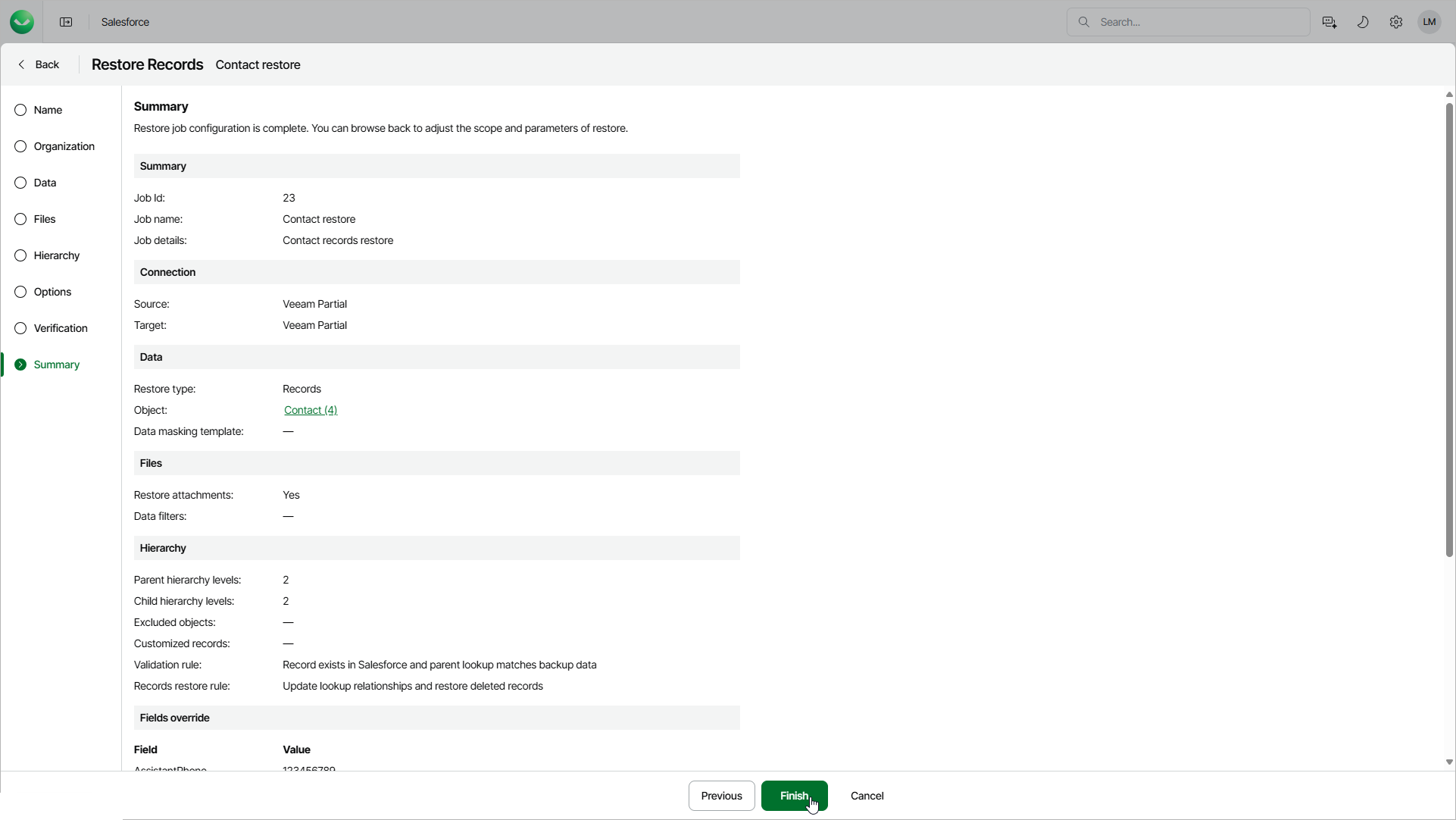Click the green Summary step indicator
1456x820 pixels.
click(20, 365)
